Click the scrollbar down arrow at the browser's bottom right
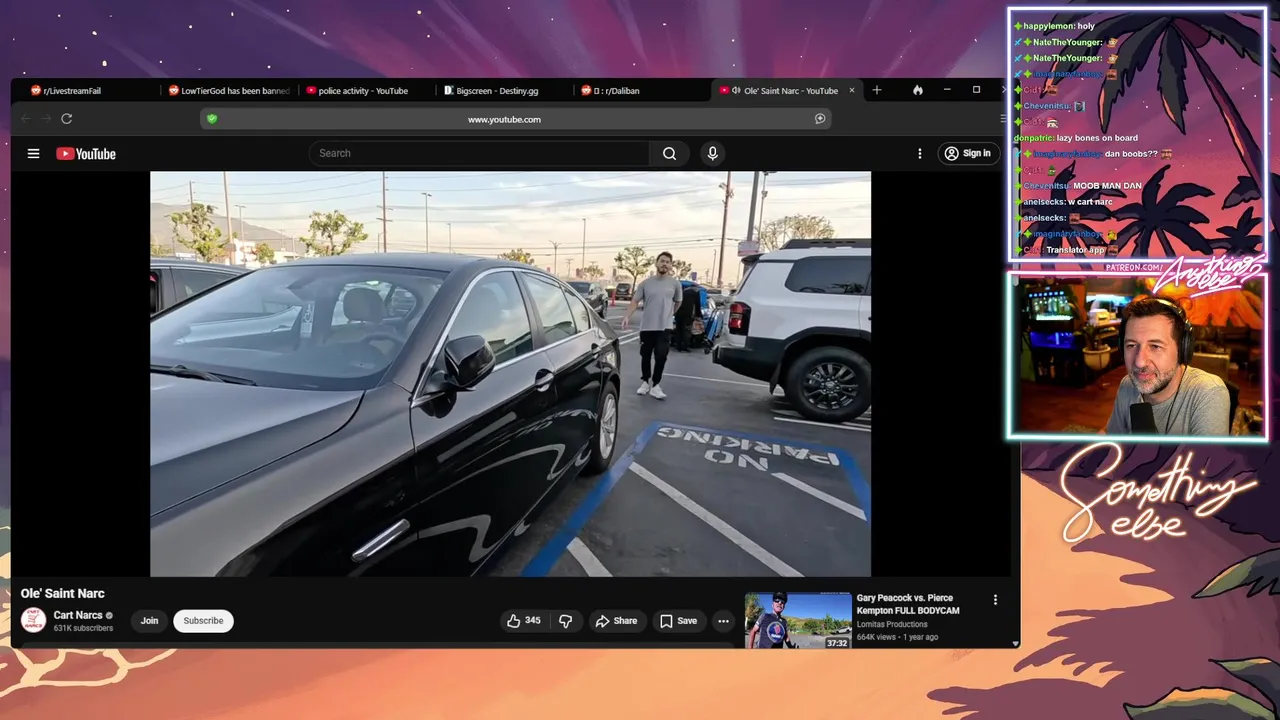This screenshot has height=720, width=1280. [1016, 644]
